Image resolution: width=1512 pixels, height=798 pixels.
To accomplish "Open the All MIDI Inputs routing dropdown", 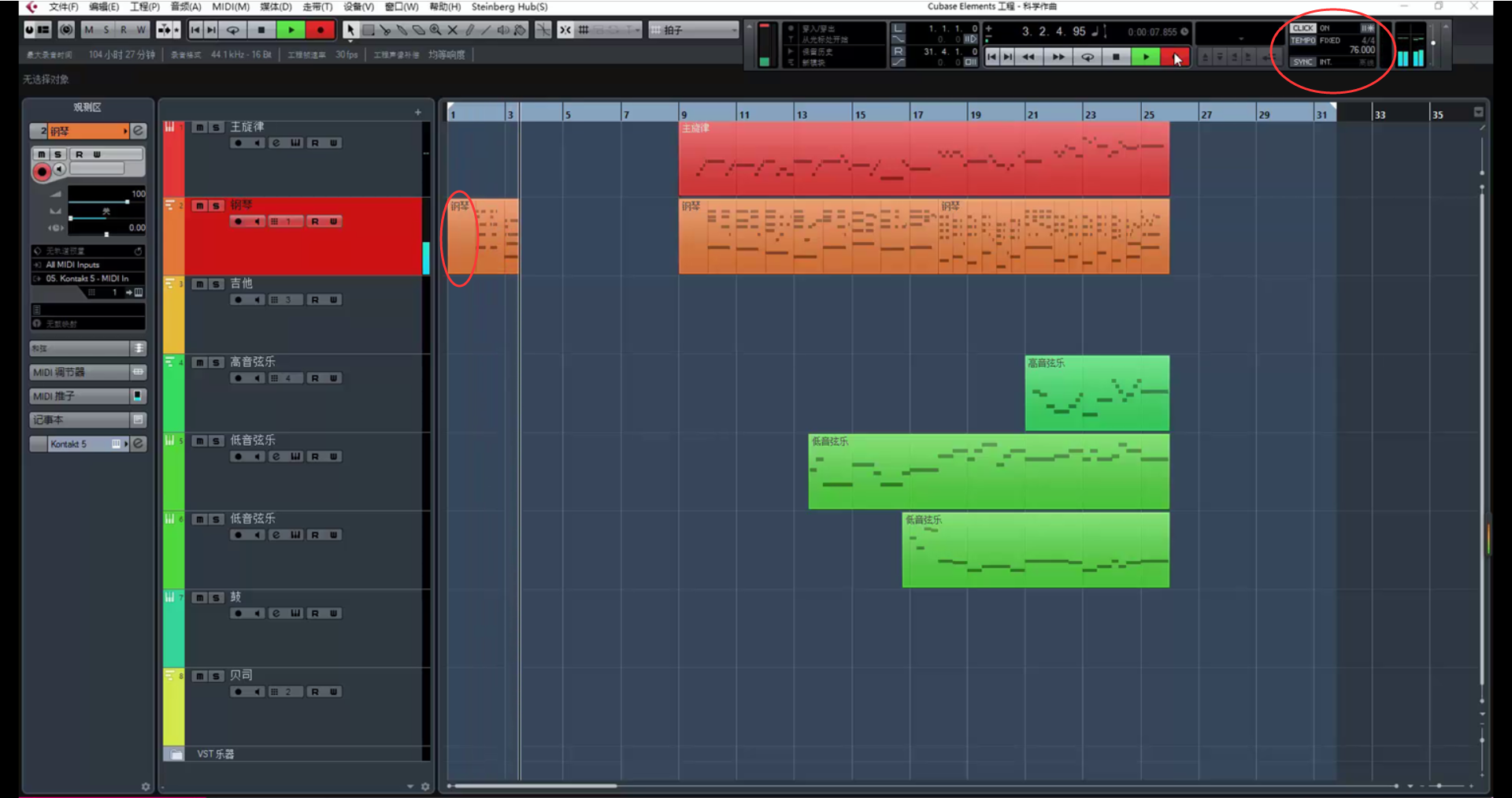I will point(88,265).
